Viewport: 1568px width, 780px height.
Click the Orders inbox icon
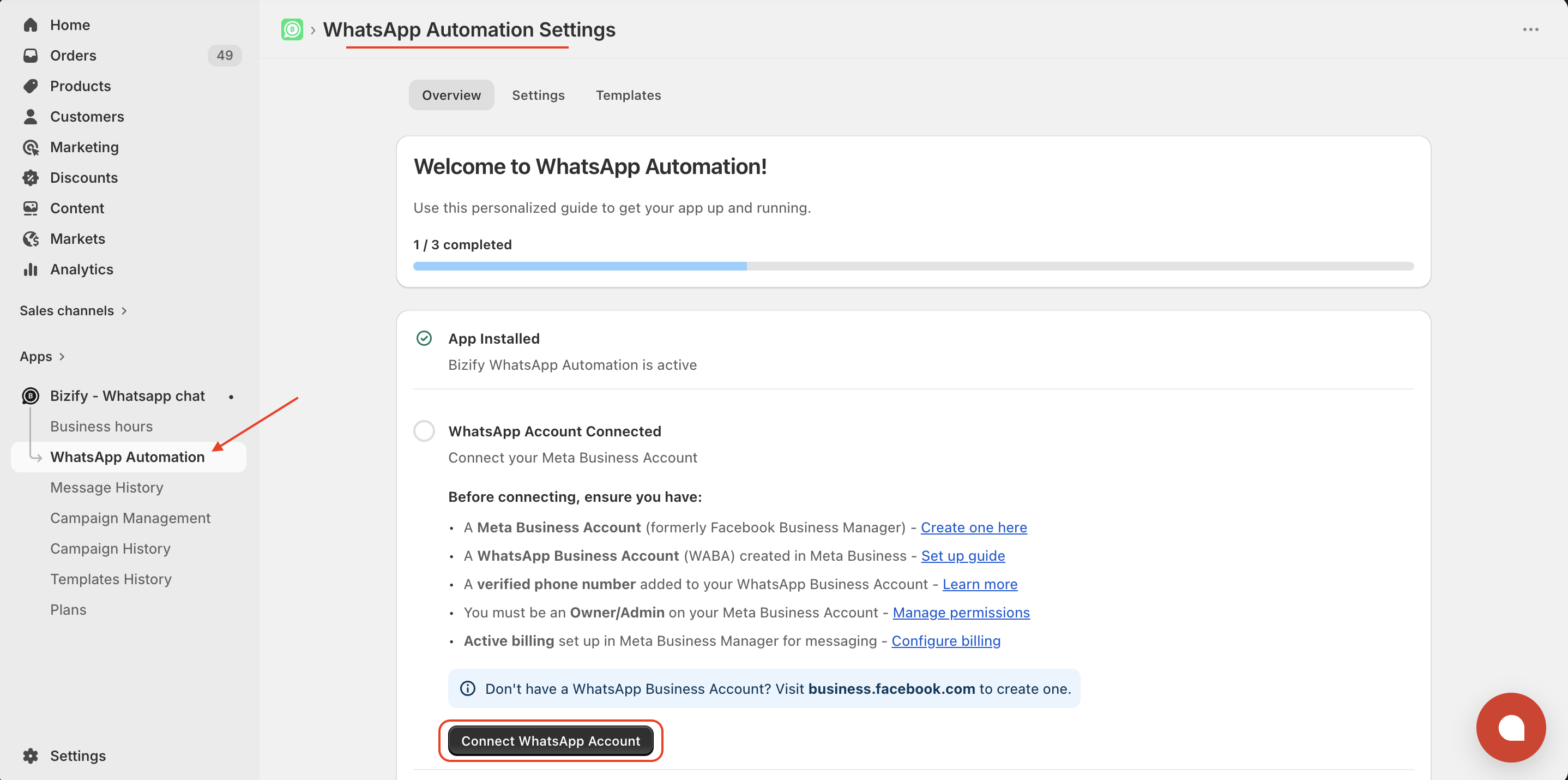point(31,56)
